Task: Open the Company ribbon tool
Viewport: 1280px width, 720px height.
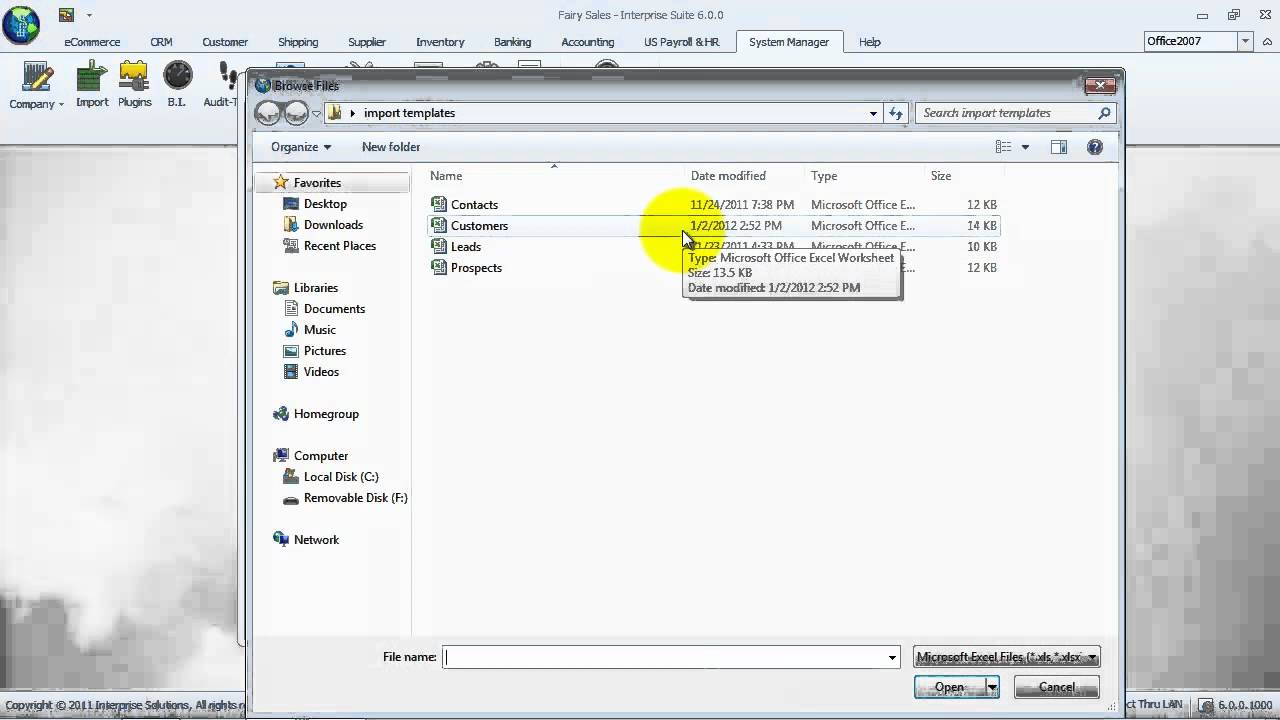Action: pos(37,85)
